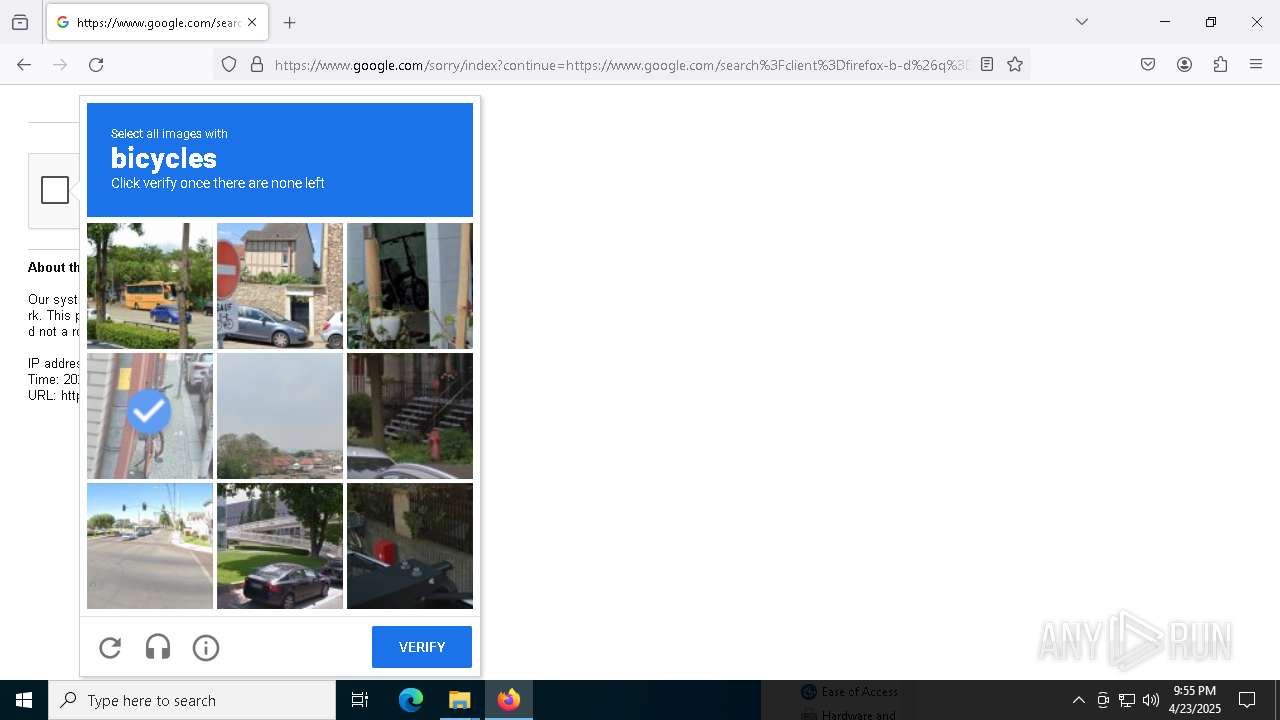
Task: Close the google.com search tab
Action: click(252, 22)
